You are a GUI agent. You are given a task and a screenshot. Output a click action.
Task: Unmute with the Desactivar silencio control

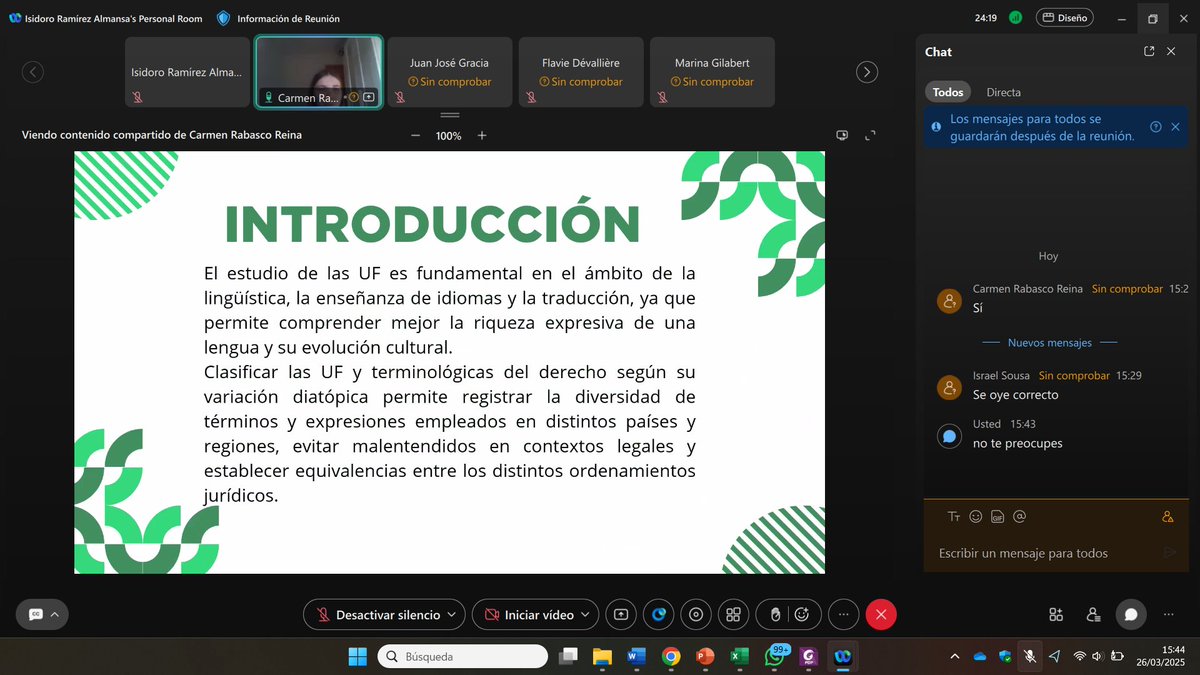point(384,614)
